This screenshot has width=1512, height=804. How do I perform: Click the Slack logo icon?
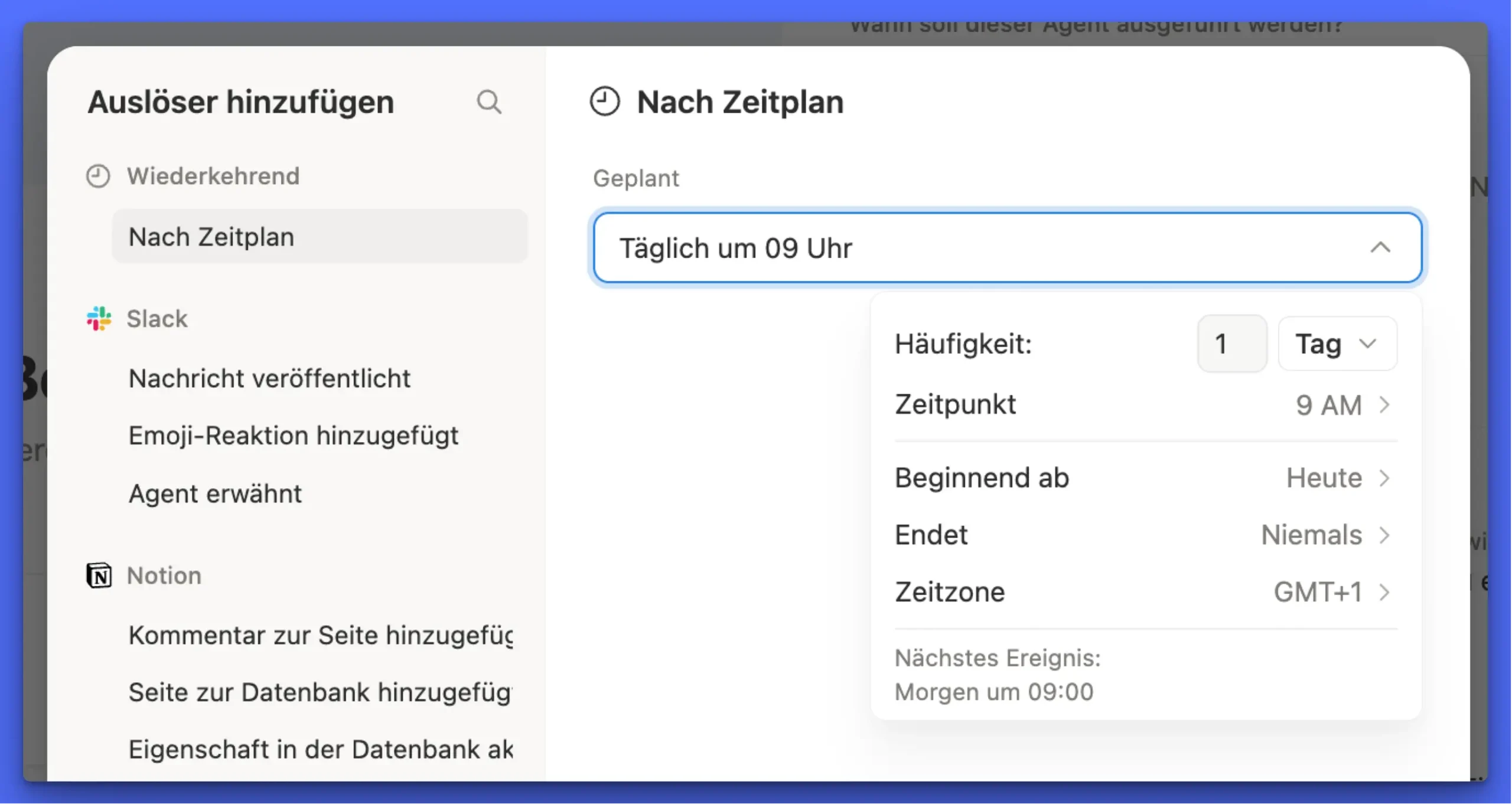[x=99, y=319]
